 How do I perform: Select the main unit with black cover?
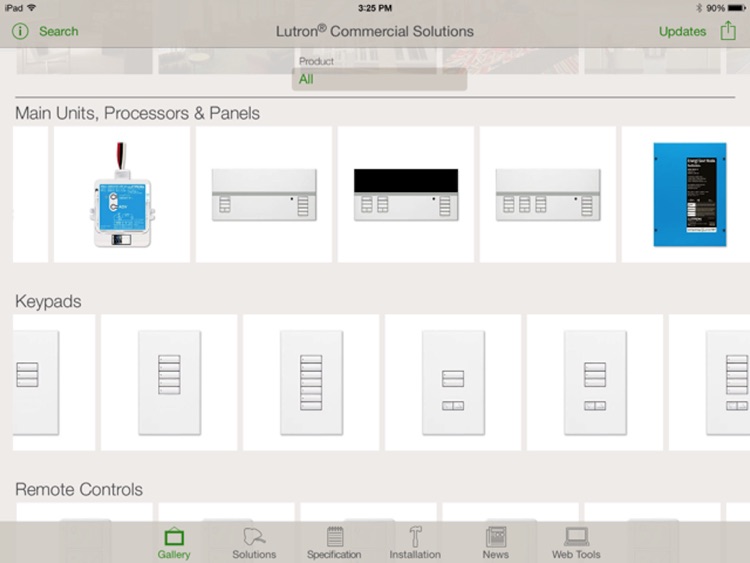[406, 194]
